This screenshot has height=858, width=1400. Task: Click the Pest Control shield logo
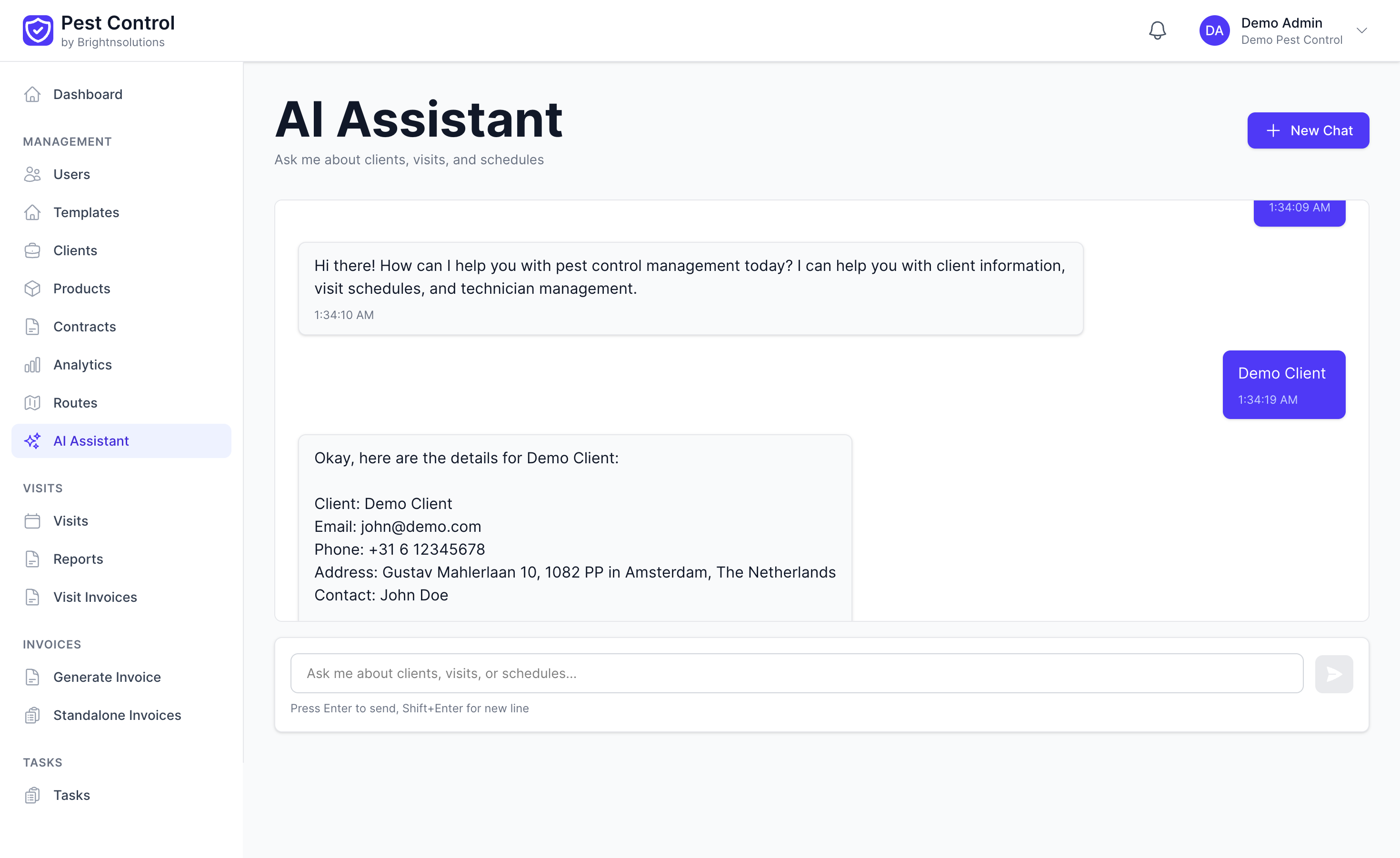(x=38, y=30)
